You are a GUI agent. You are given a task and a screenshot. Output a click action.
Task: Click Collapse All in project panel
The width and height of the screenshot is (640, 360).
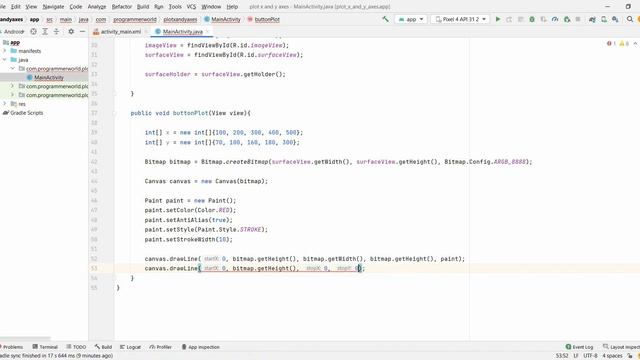tap(56, 31)
